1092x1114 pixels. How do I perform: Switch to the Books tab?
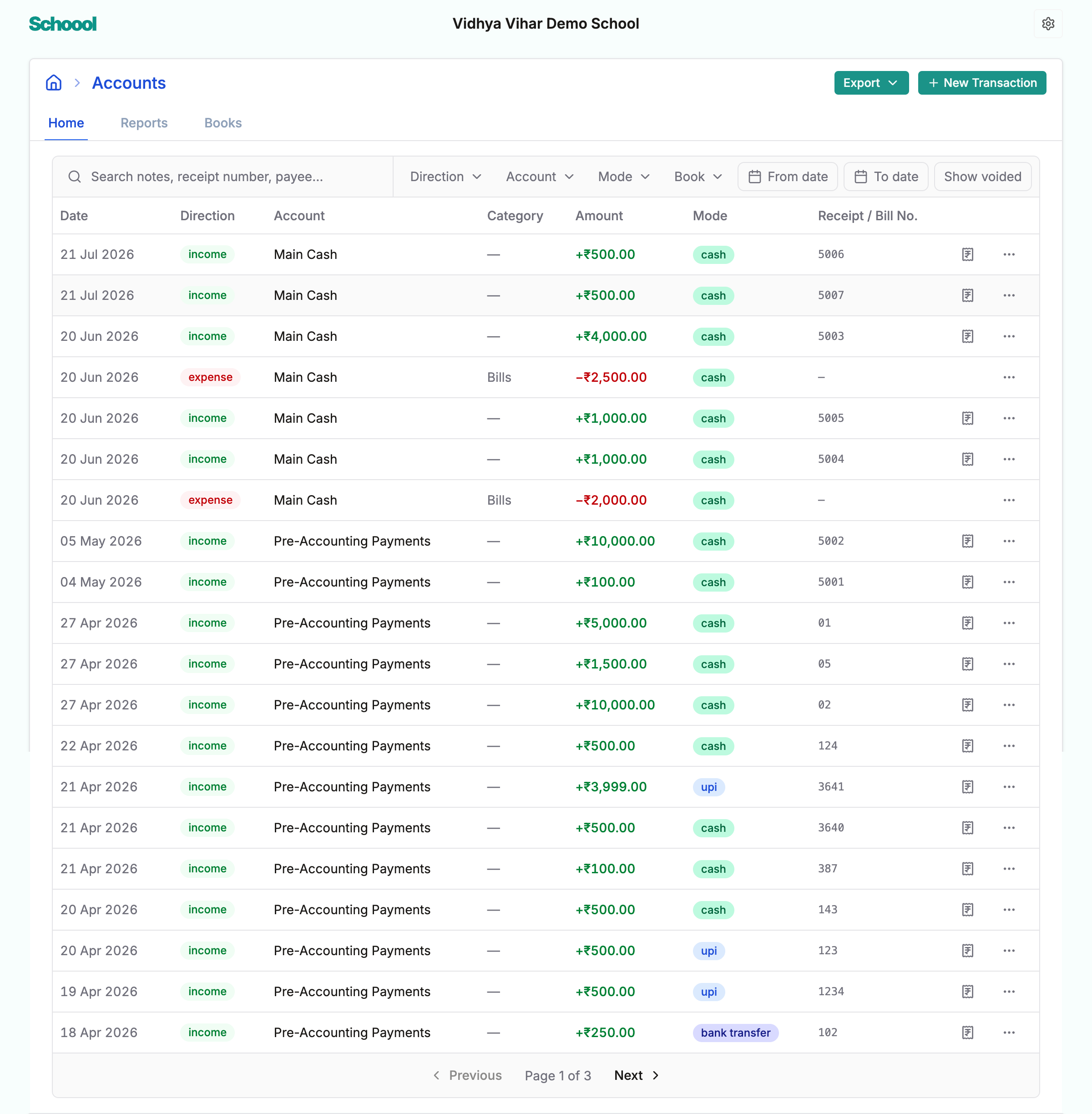(223, 123)
